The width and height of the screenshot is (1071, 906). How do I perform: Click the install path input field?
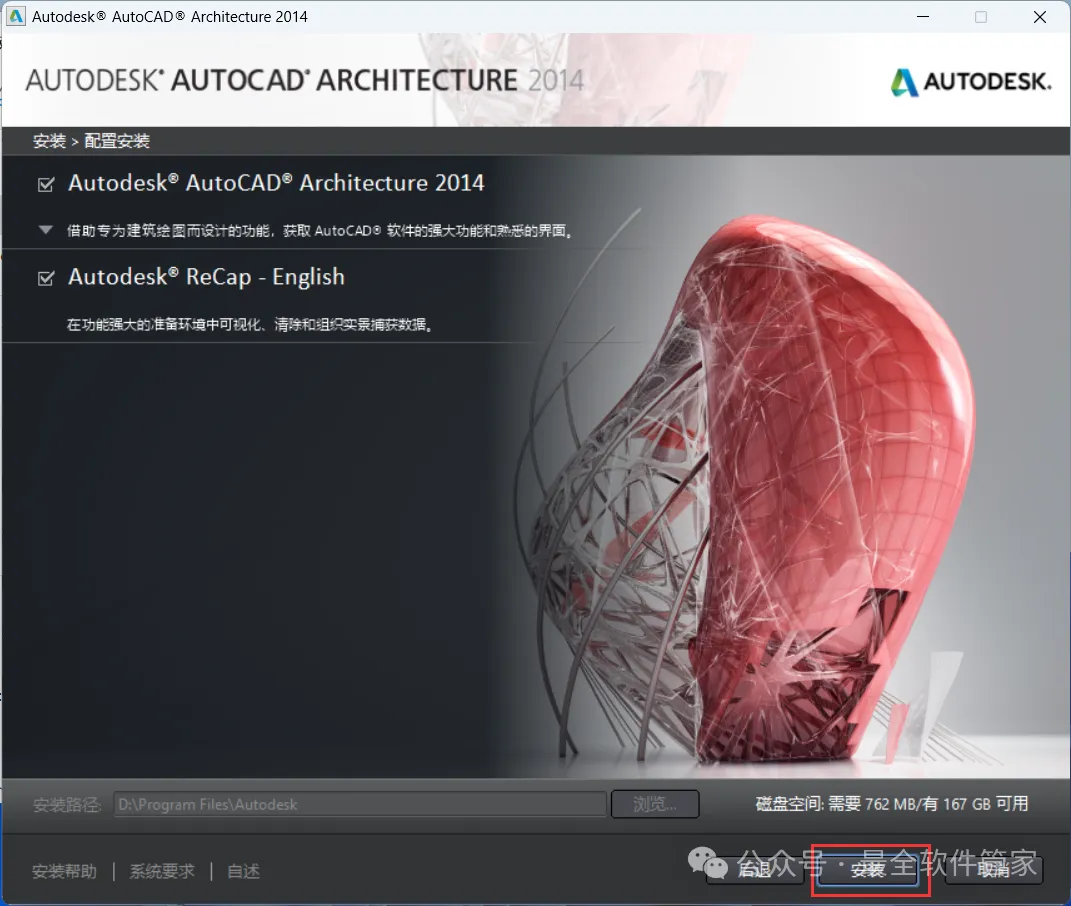360,804
